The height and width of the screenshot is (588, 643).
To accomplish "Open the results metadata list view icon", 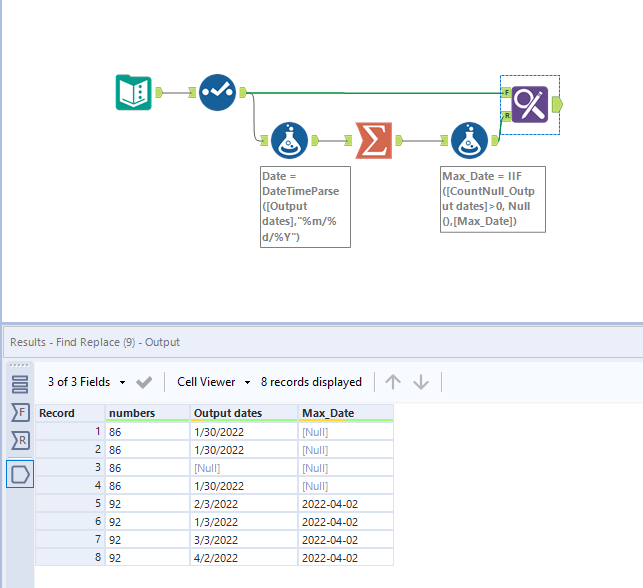I will tap(20, 385).
